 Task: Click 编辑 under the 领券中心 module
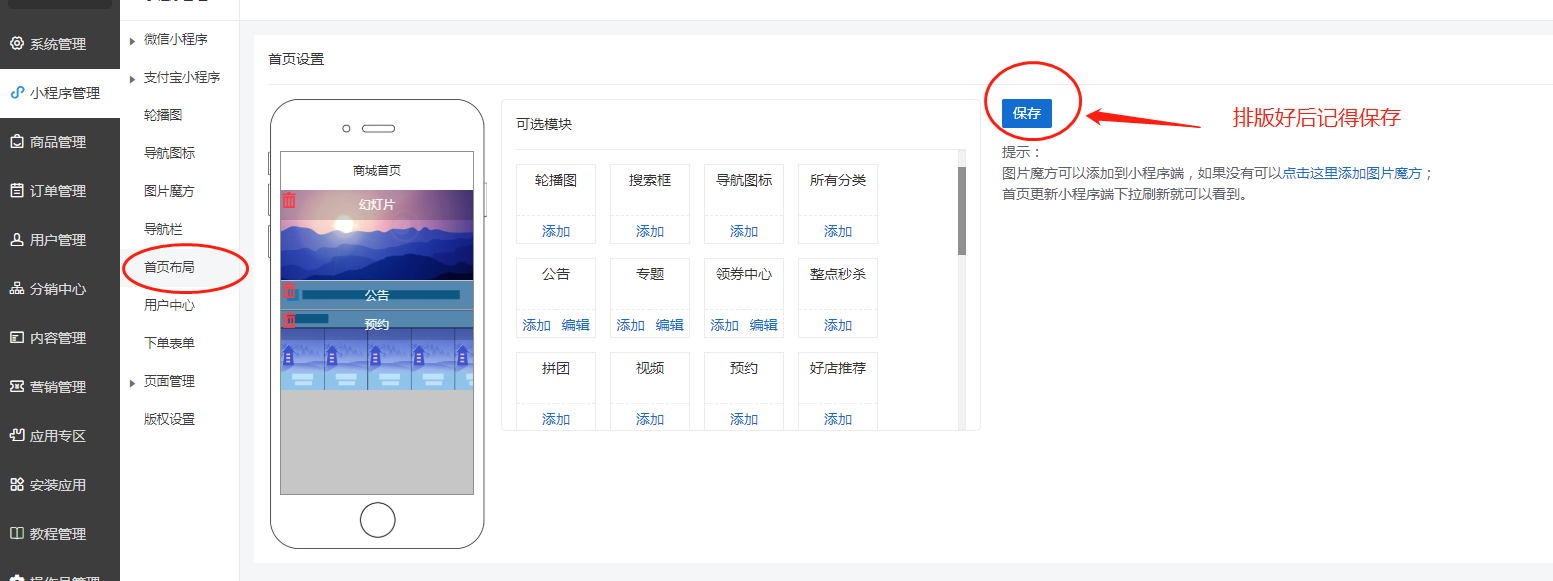(x=764, y=325)
